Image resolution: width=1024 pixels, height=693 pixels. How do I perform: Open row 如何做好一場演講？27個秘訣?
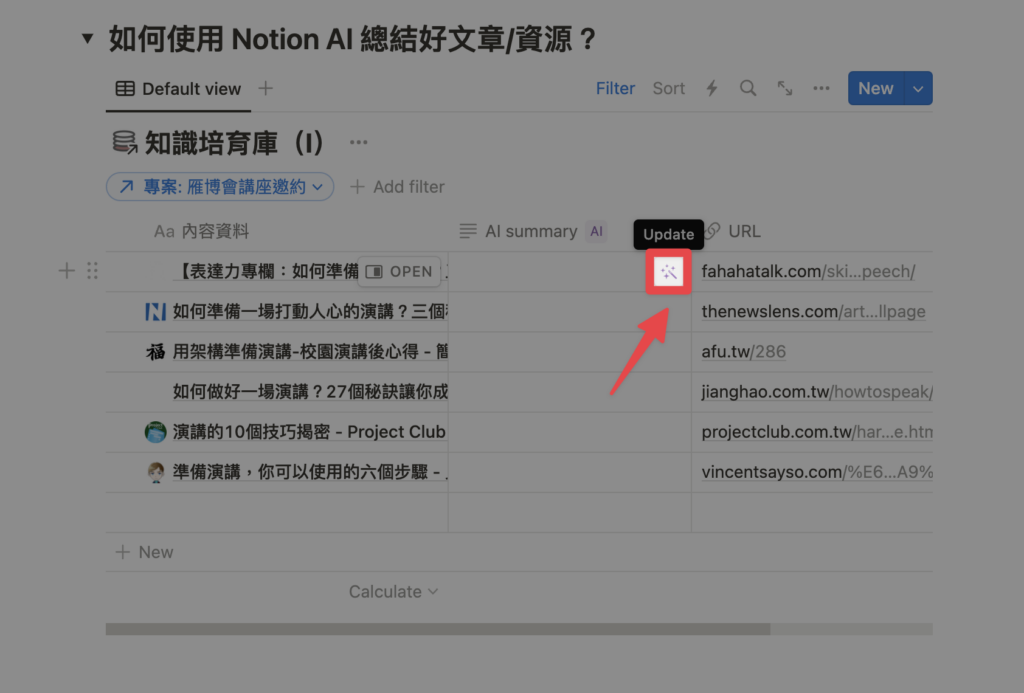(x=310, y=392)
